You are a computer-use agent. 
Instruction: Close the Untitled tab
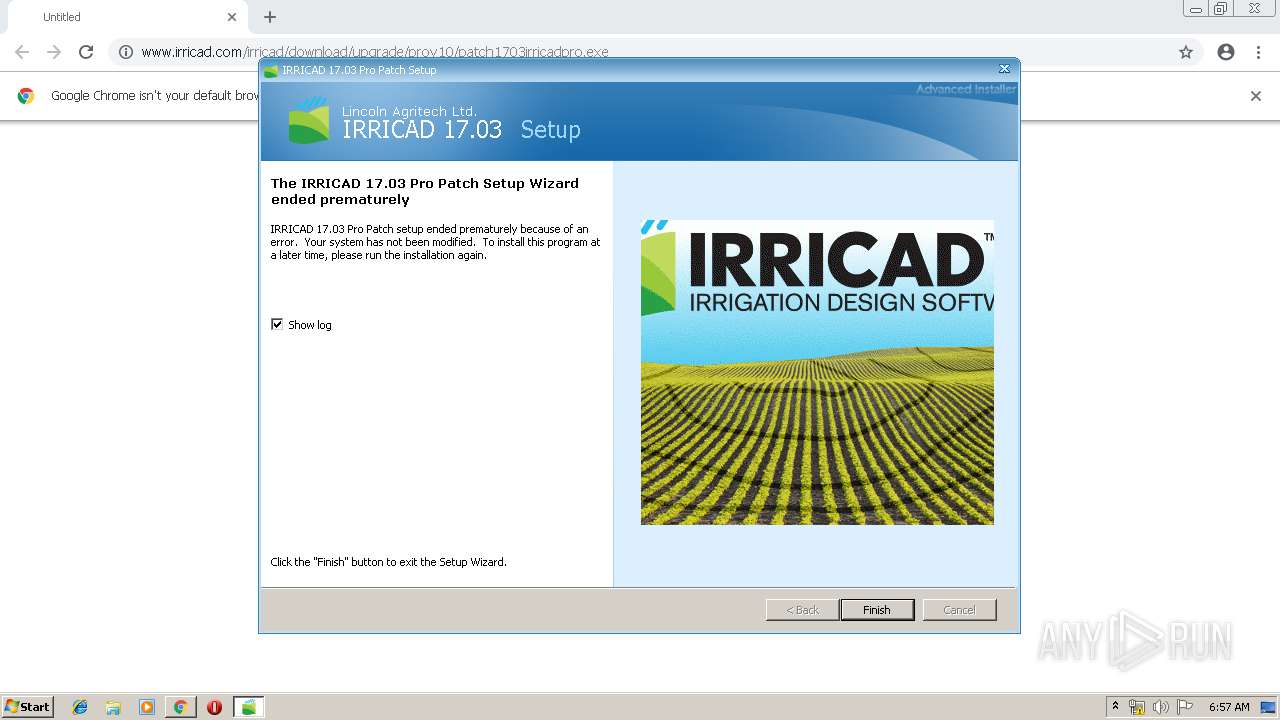(x=232, y=17)
